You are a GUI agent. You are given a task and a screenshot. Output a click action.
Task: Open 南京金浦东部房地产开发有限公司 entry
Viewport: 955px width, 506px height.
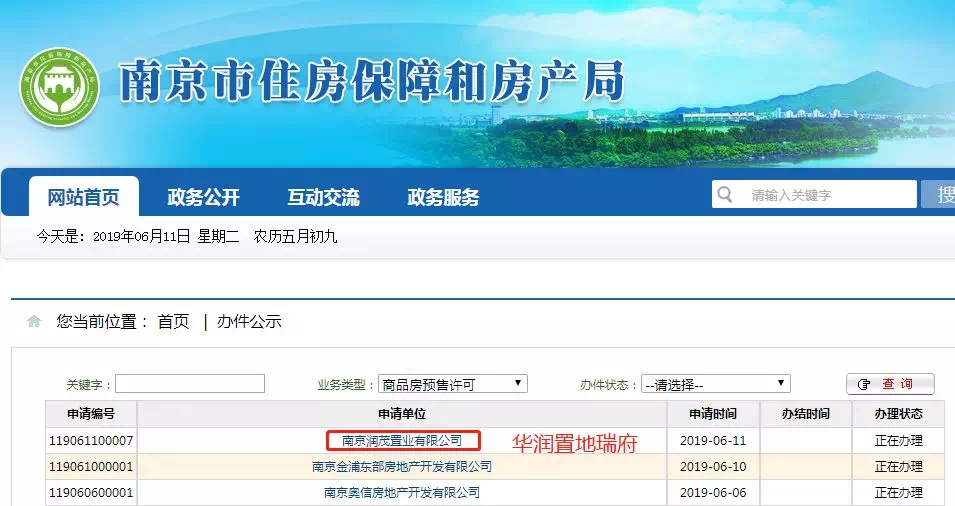[402, 466]
